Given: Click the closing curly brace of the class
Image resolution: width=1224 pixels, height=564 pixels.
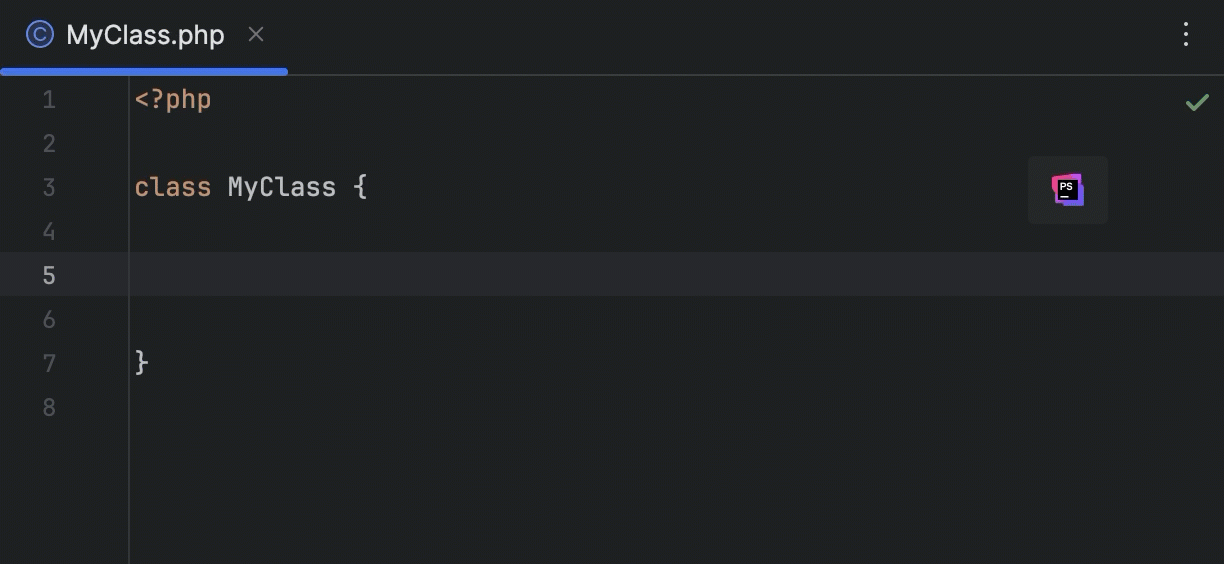Looking at the screenshot, I should [x=141, y=363].
